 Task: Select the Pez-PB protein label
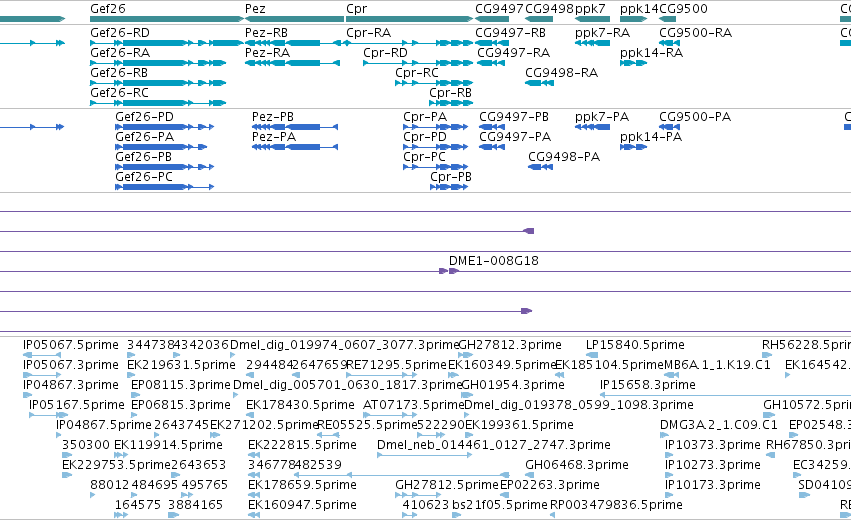(273, 117)
